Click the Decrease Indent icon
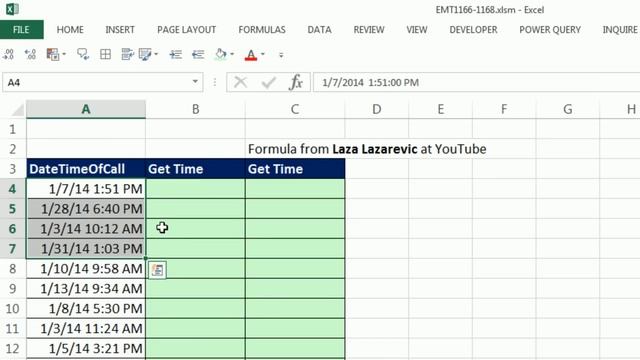640x360 pixels. pyautogui.click(x=198, y=54)
